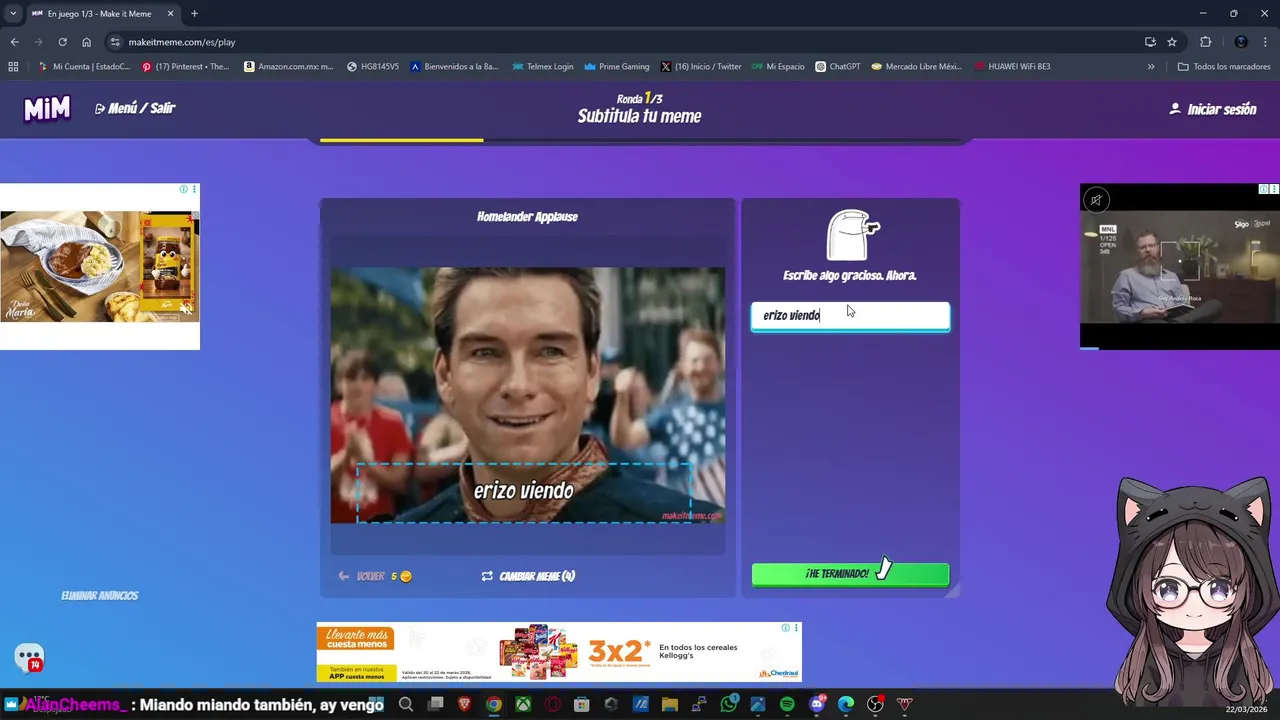1280x720 pixels.
Task: Go back in browser
Action: pos(14,42)
